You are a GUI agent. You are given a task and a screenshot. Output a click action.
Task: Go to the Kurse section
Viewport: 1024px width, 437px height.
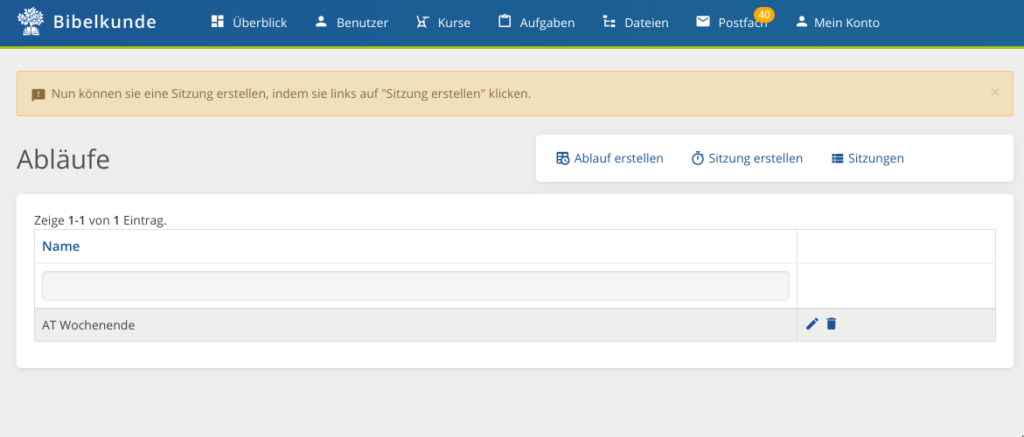443,22
